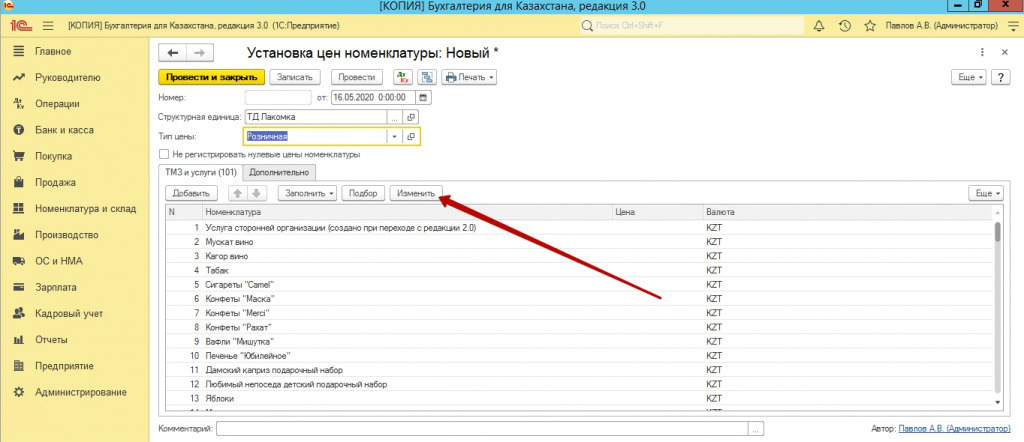Open Операции section
Image resolution: width=1024 pixels, height=442 pixels.
tap(57, 103)
